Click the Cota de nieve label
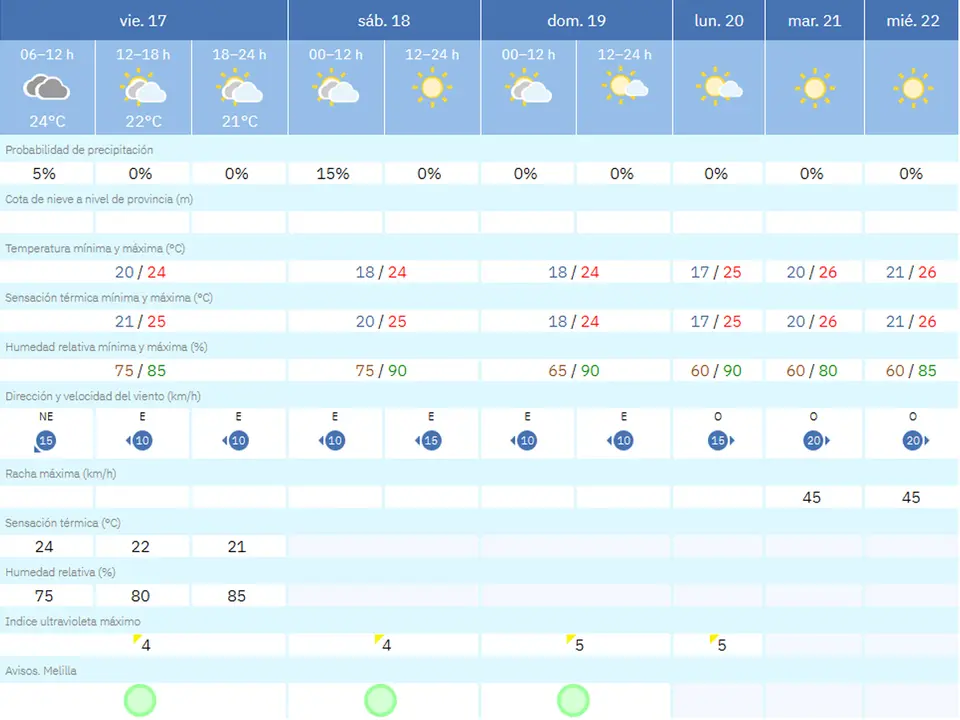The image size is (960, 720). pos(99,199)
